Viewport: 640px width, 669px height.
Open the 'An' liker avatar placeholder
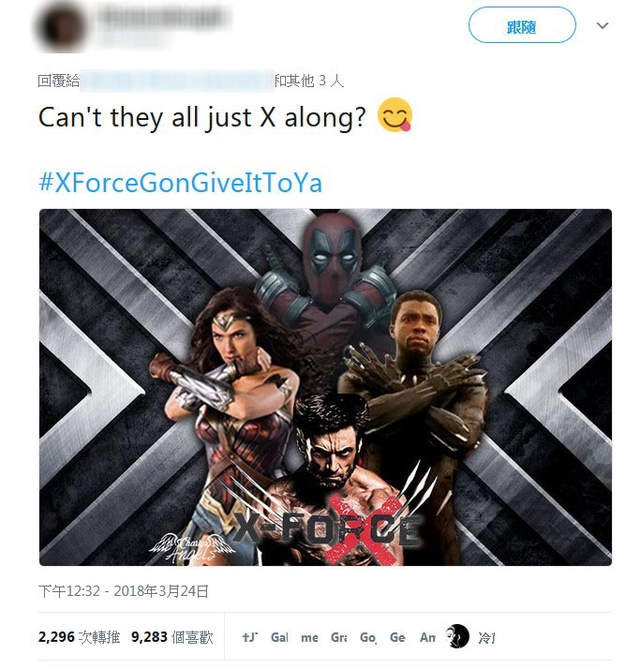tap(427, 637)
